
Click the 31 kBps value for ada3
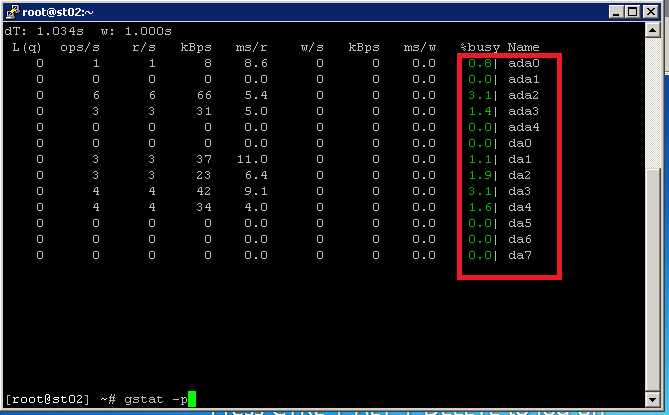[204, 111]
